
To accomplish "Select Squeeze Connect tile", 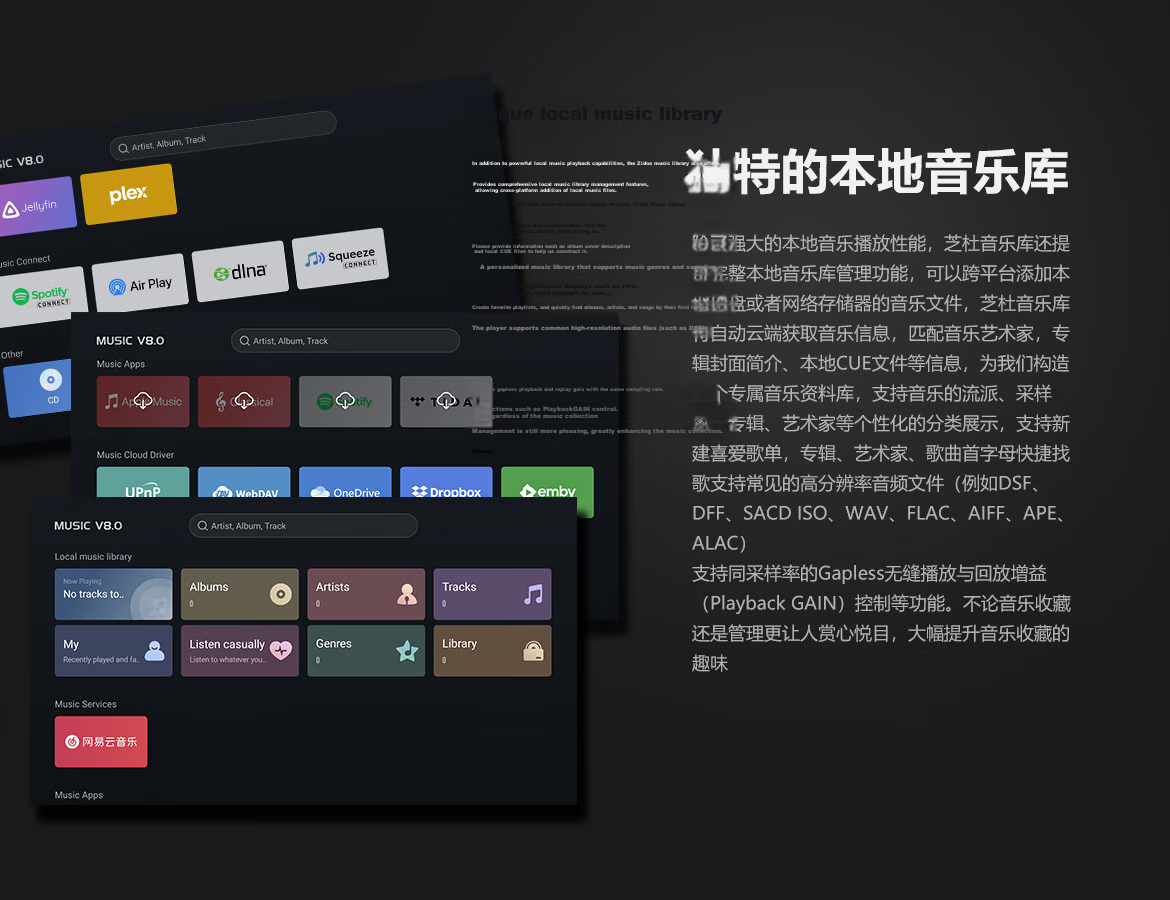I will (x=340, y=258).
